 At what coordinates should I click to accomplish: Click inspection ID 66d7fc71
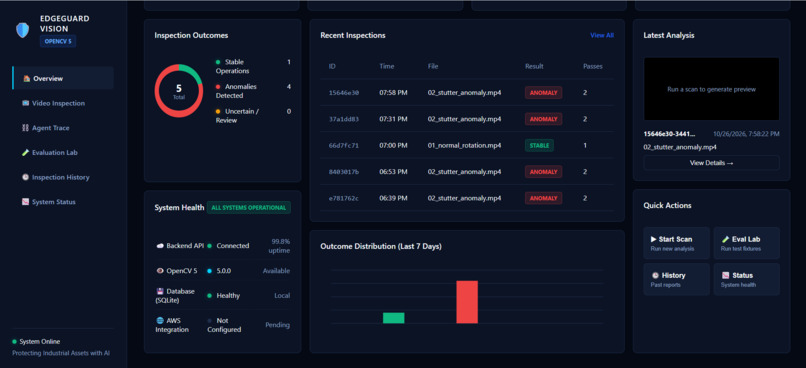click(344, 145)
